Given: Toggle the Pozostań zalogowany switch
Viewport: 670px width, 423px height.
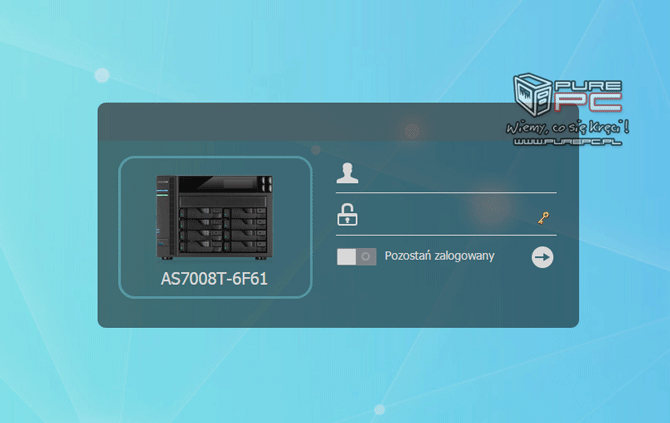Looking at the screenshot, I should [356, 257].
